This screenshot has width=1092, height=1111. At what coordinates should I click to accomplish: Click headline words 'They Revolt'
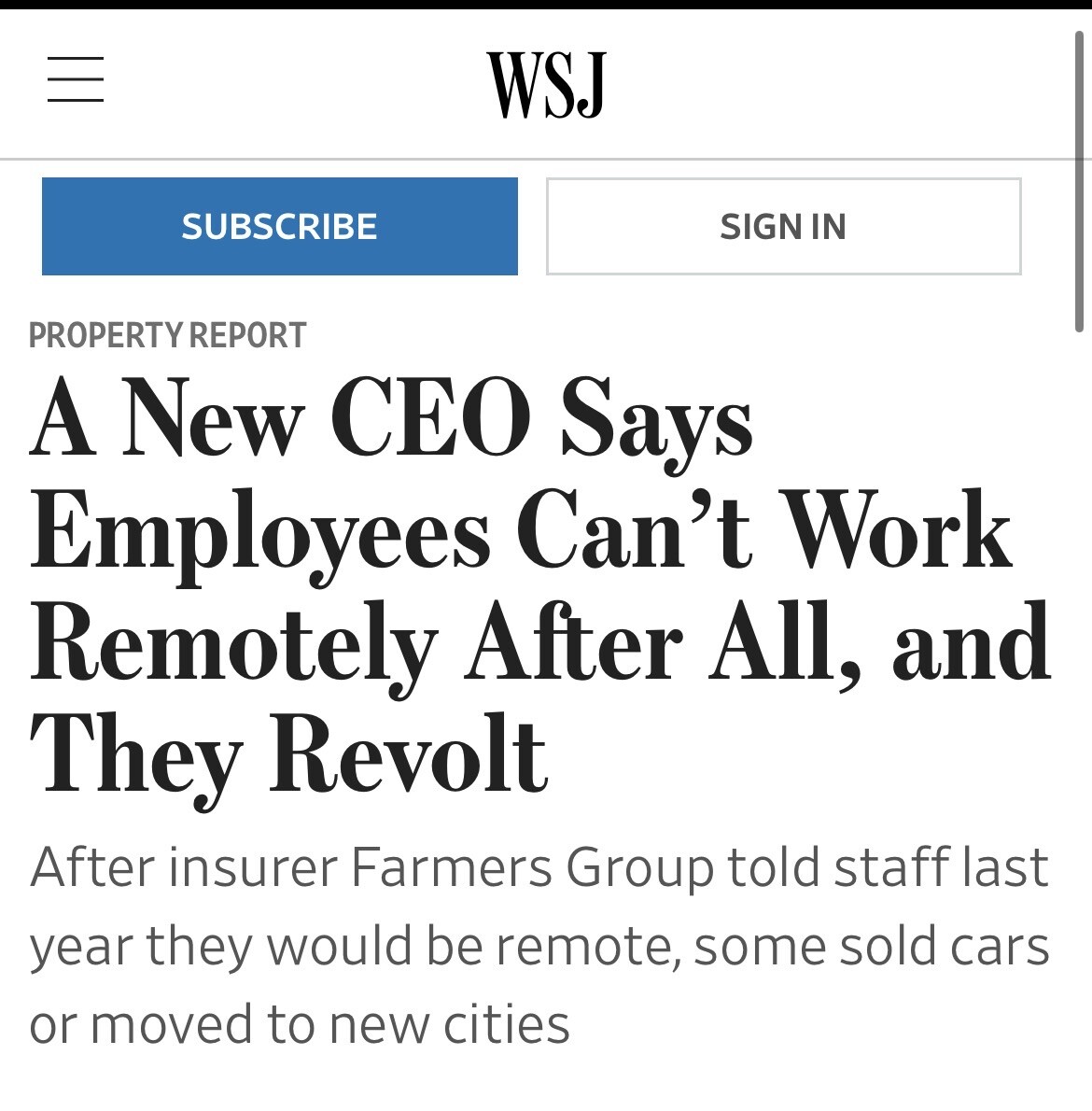pos(289,756)
